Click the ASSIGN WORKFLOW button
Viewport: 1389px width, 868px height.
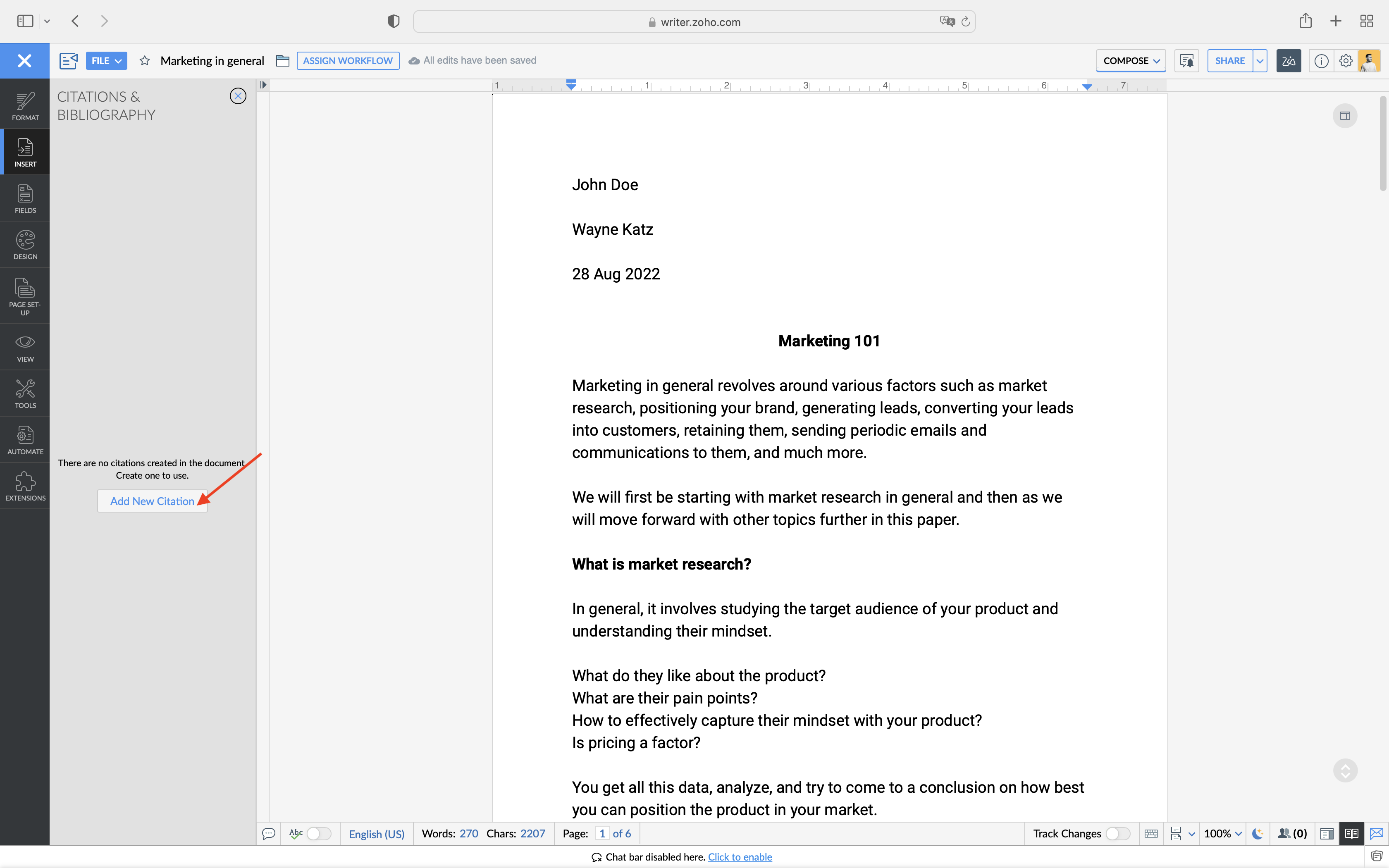pyautogui.click(x=348, y=61)
